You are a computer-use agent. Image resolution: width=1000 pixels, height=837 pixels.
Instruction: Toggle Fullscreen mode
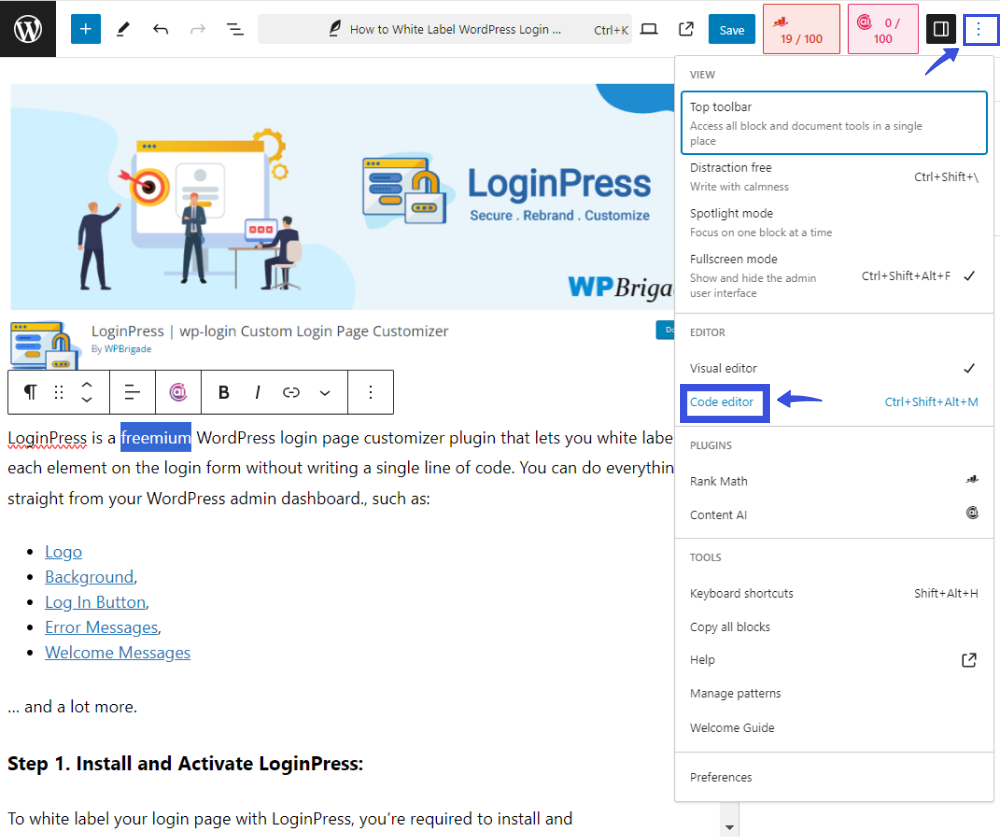(834, 276)
